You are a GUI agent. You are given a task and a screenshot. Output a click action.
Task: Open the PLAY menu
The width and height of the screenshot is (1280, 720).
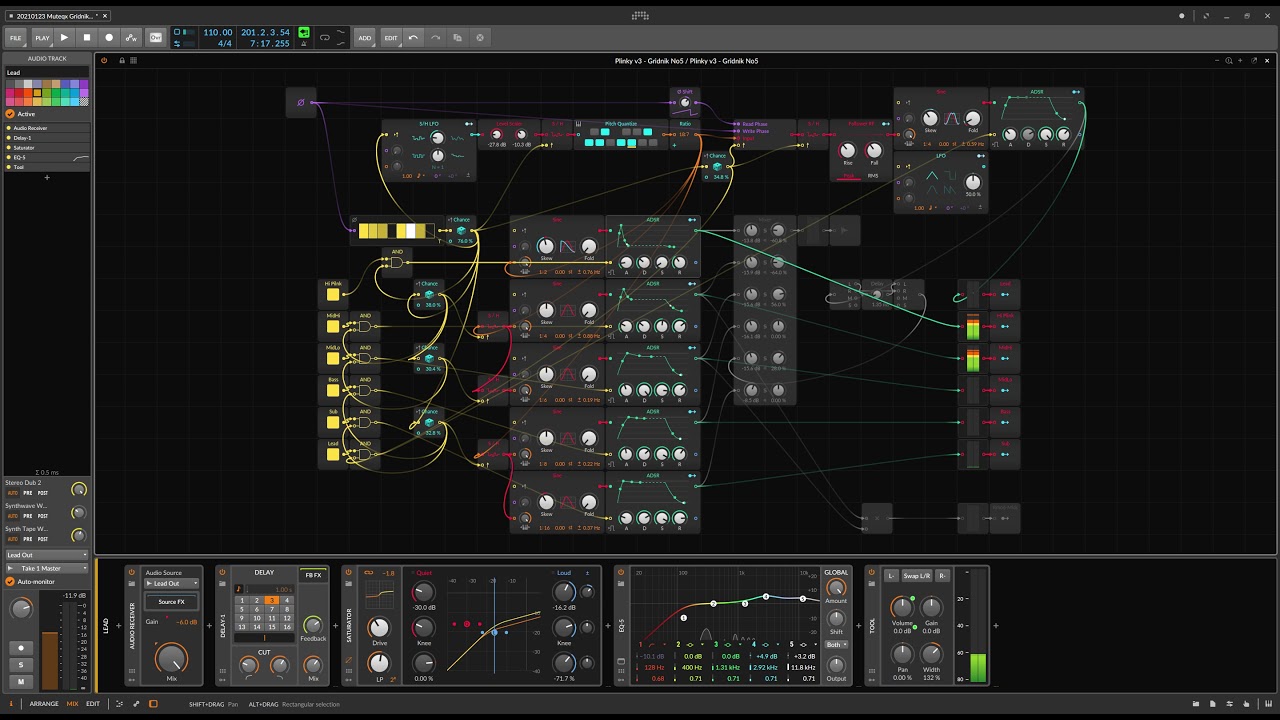(x=42, y=38)
